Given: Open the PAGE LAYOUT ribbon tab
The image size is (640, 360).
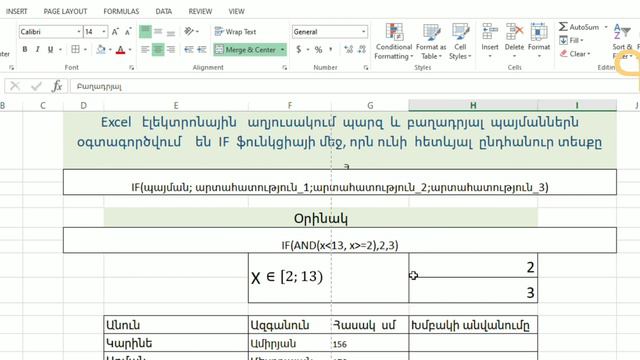Looking at the screenshot, I should tap(65, 11).
